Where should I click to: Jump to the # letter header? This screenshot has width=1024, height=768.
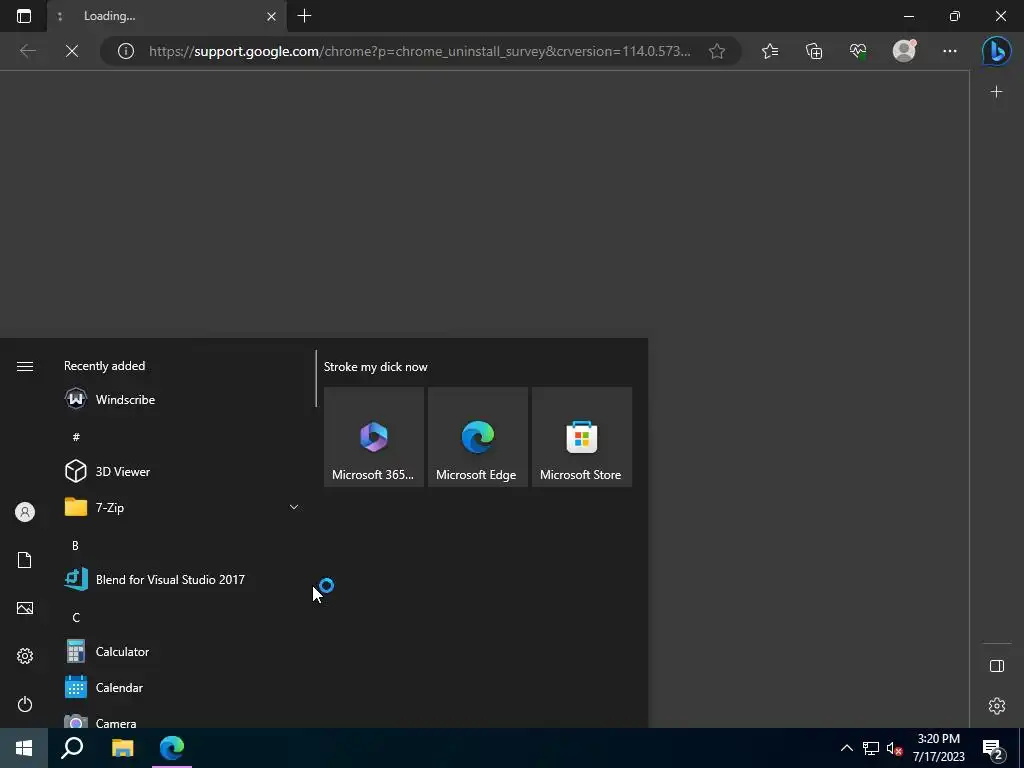pyautogui.click(x=76, y=437)
